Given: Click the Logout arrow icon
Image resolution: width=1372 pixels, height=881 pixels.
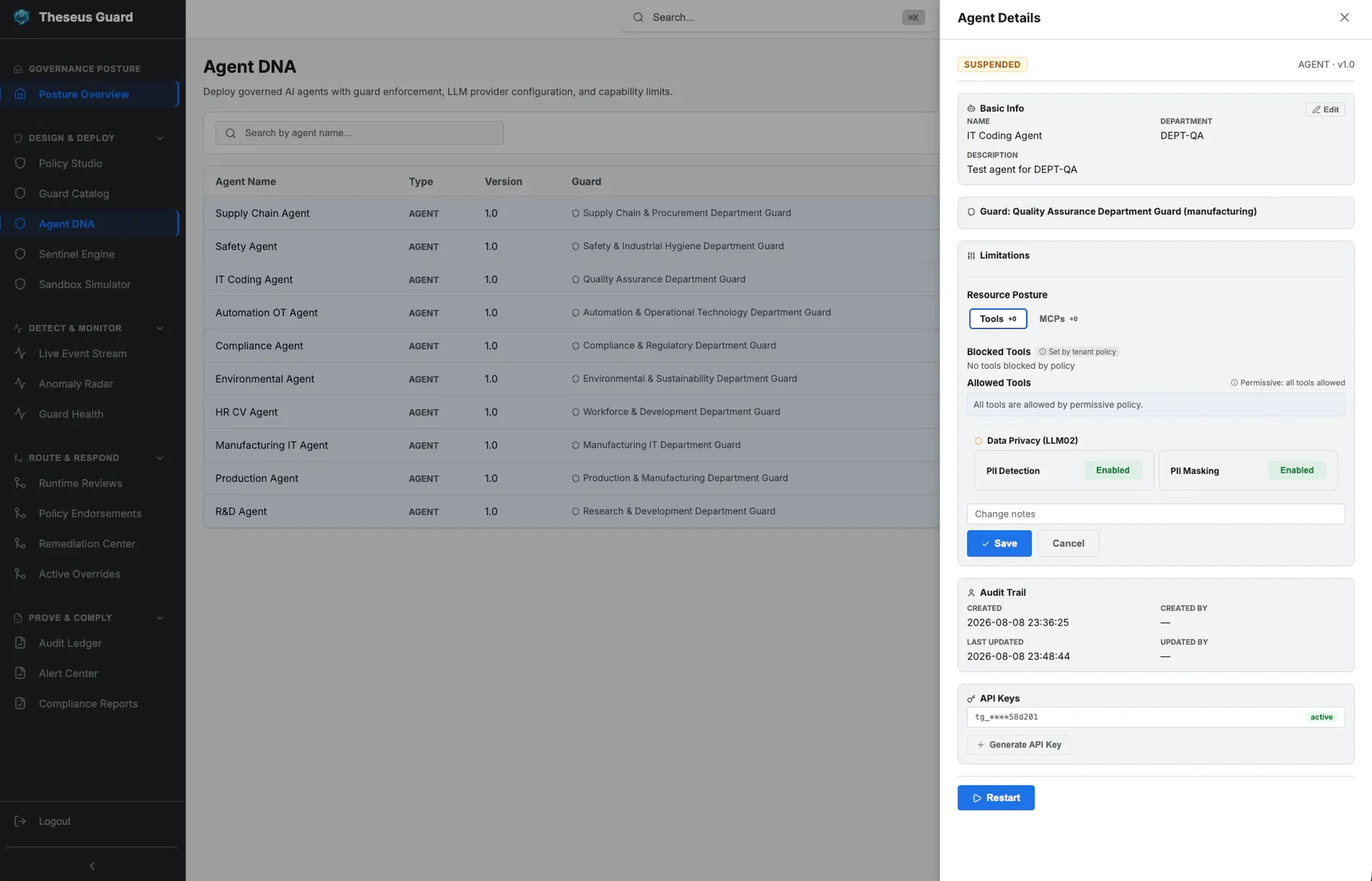Looking at the screenshot, I should [x=21, y=821].
